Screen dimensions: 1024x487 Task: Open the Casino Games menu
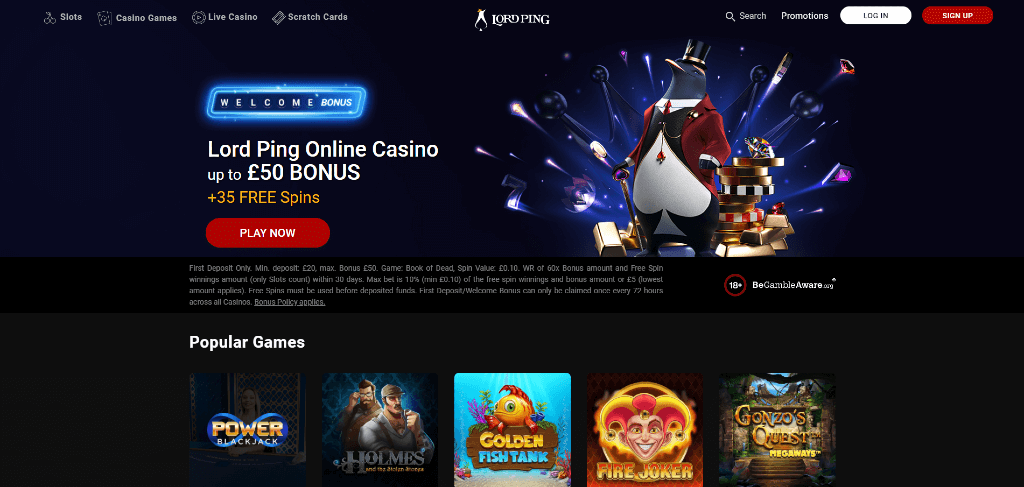tap(146, 18)
